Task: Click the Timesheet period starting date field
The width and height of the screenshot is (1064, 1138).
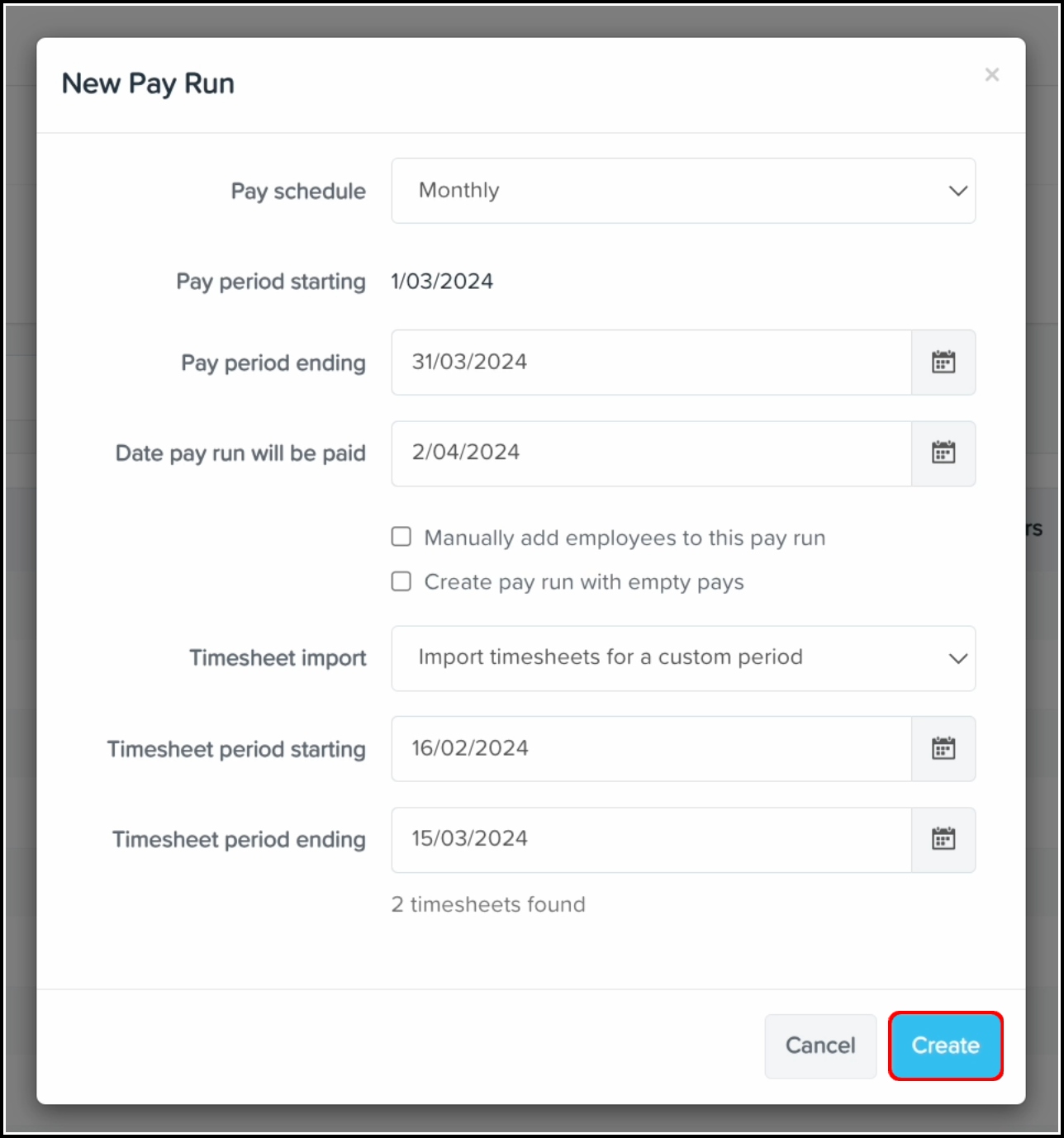Action: [x=651, y=749]
